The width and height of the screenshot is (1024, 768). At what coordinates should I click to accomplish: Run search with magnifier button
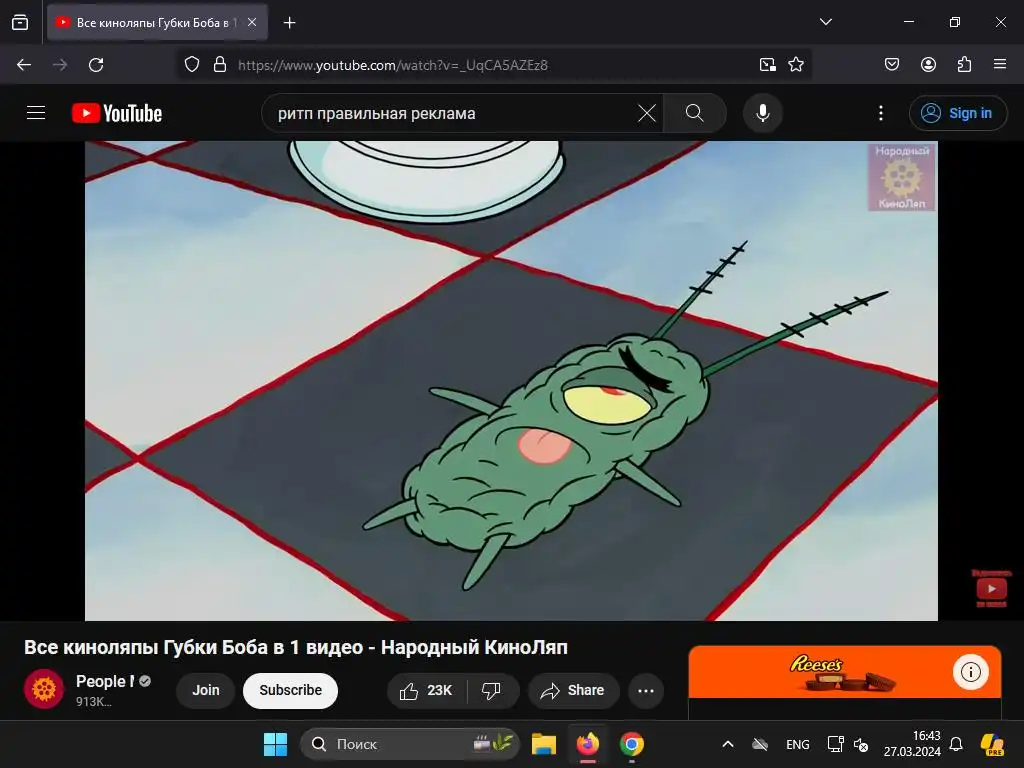(695, 113)
